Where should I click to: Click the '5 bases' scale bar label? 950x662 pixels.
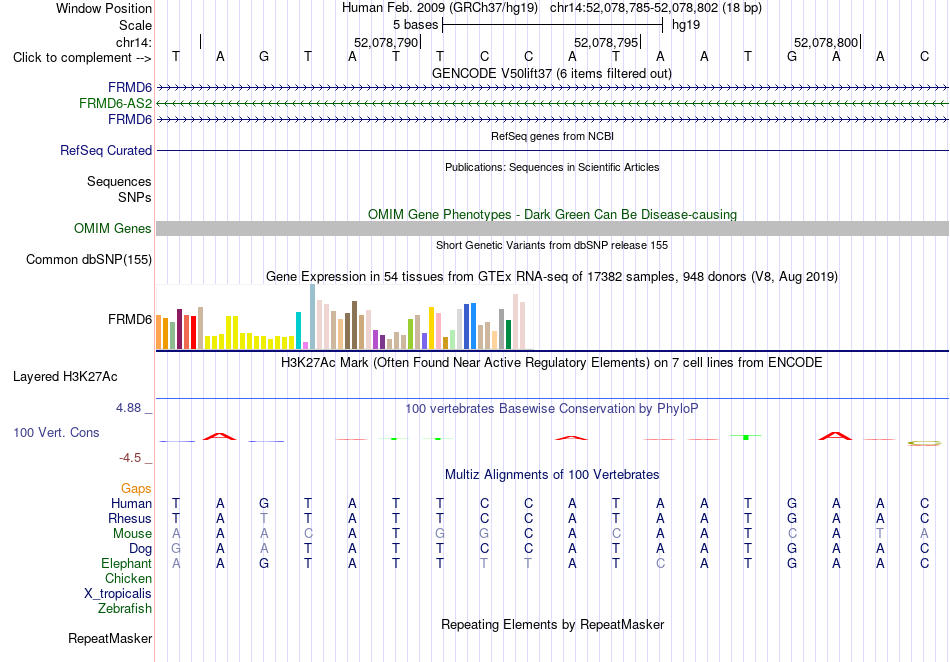point(416,25)
